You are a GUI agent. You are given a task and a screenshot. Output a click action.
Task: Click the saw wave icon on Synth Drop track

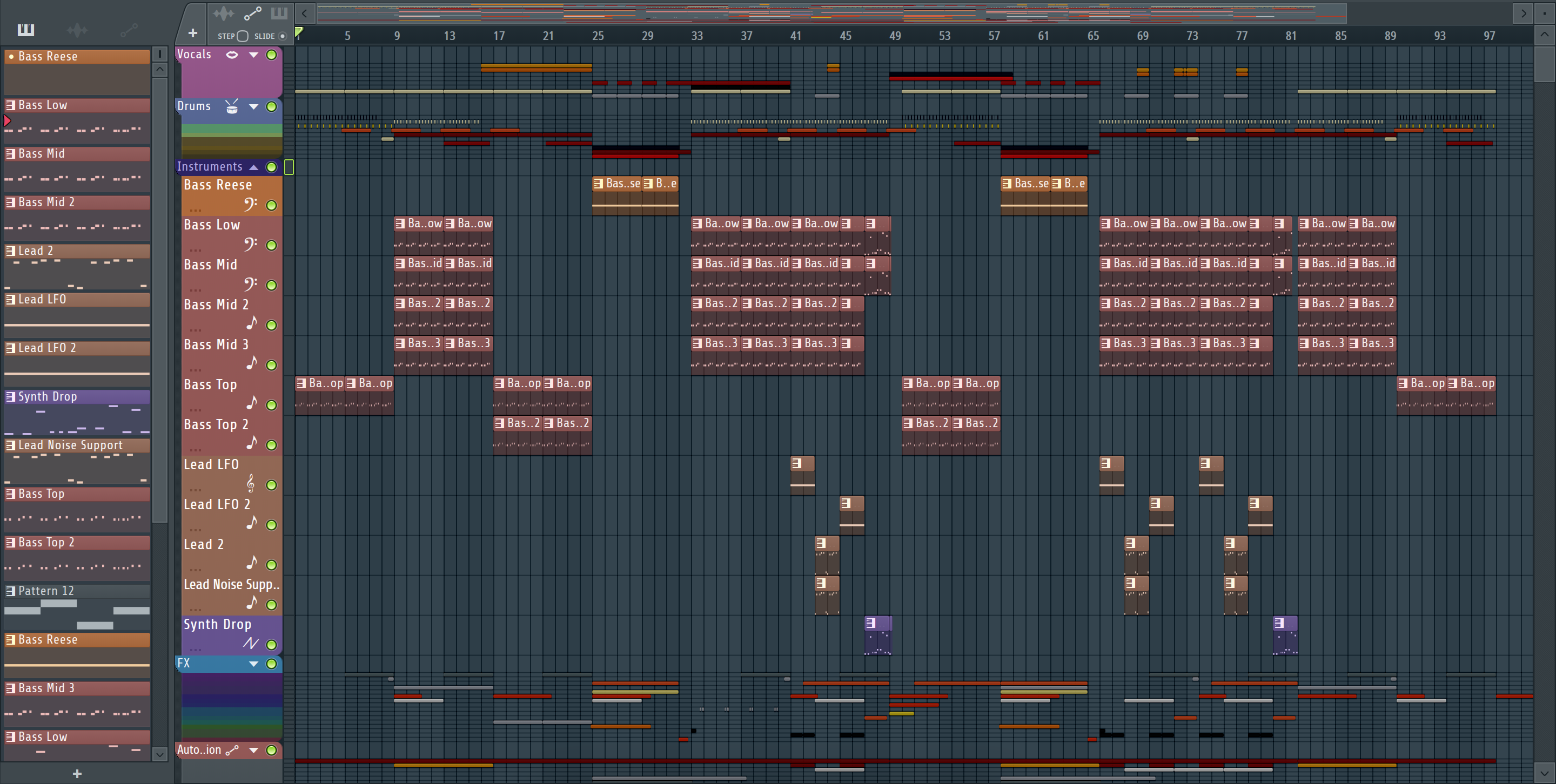(251, 644)
